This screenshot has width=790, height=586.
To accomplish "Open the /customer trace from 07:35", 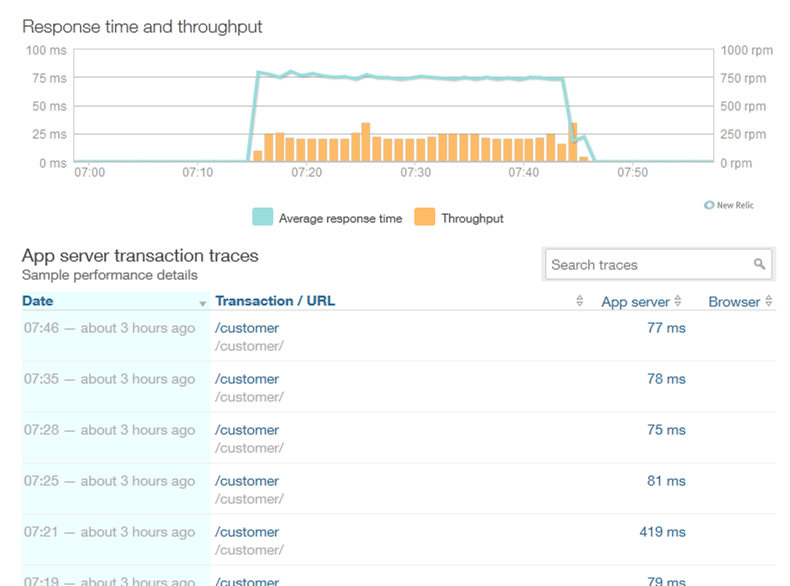I will (247, 379).
